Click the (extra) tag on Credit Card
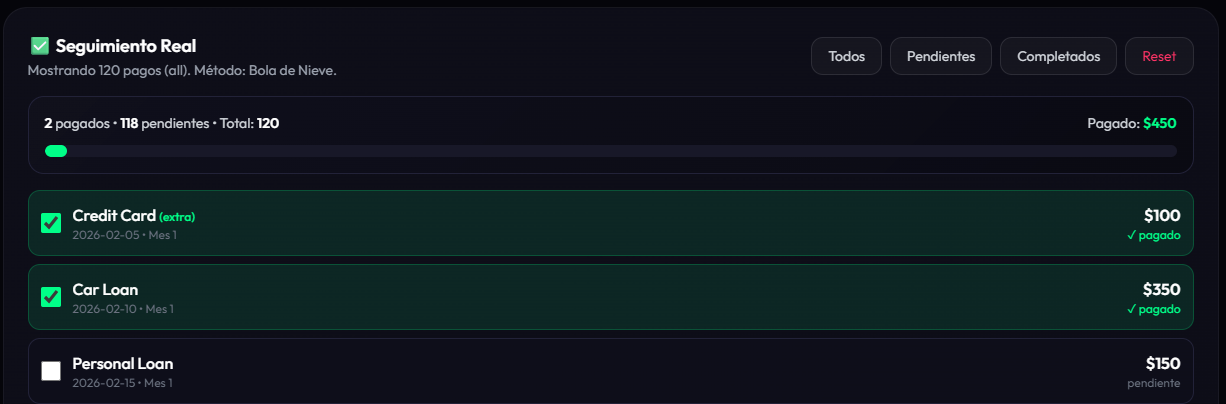The height and width of the screenshot is (404, 1226). (x=177, y=217)
